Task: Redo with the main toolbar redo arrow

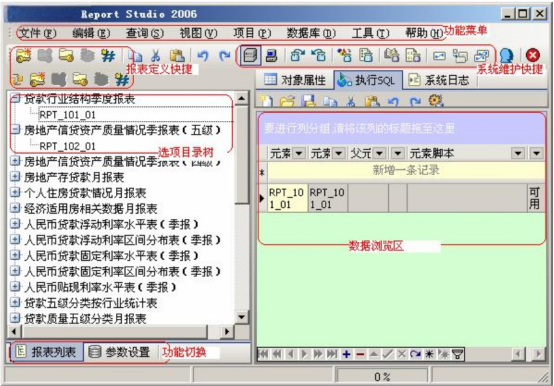Action: pyautogui.click(x=224, y=56)
